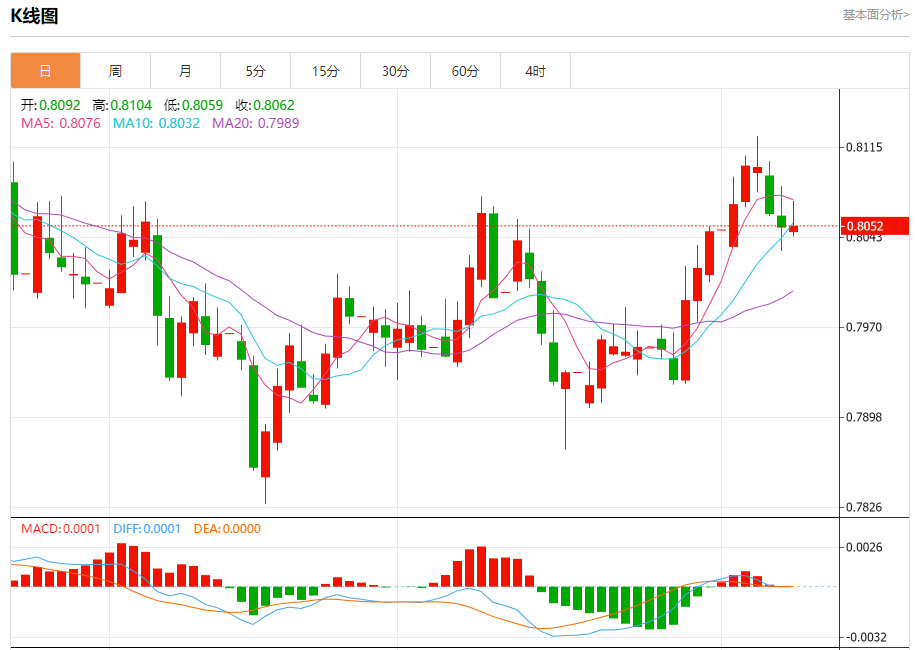Screen dimensions: 916x650
Task: Click the 0.7826 price axis label
Action: click(864, 507)
